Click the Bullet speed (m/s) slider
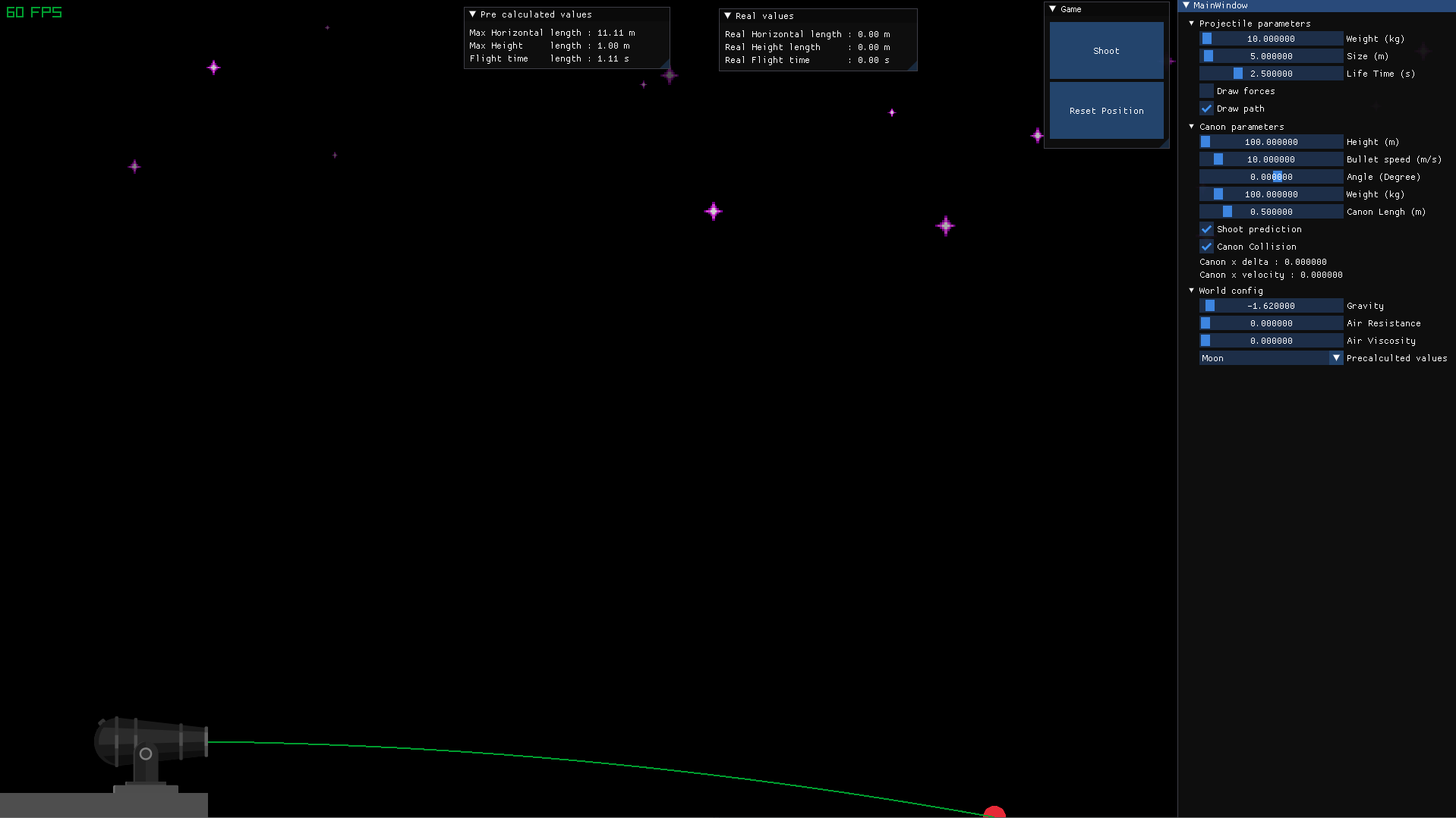1456x818 pixels. pyautogui.click(x=1272, y=159)
